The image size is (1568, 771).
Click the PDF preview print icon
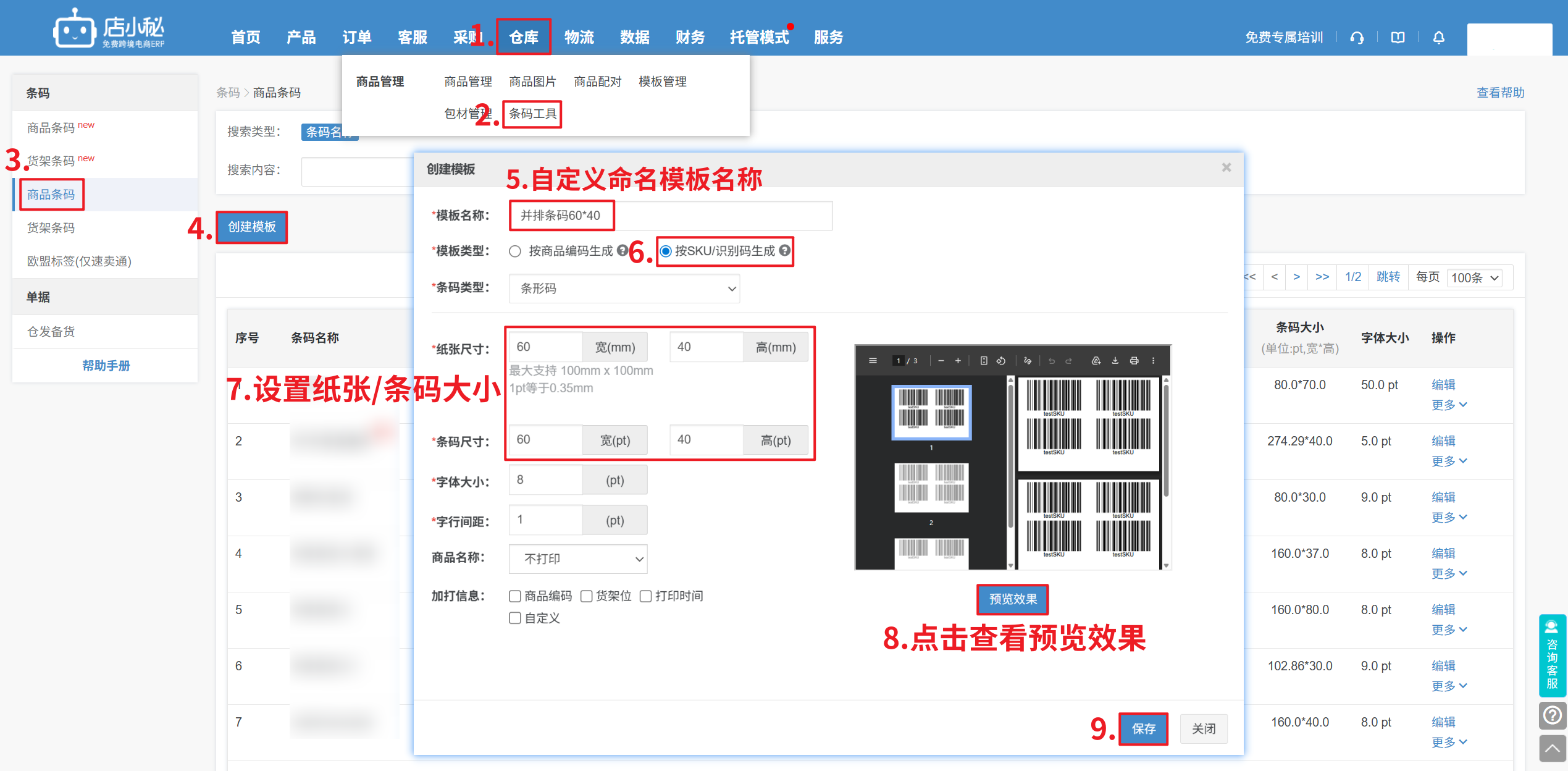point(1134,361)
